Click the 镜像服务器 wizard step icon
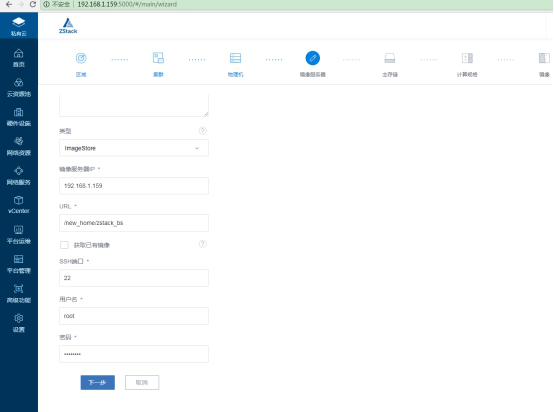This screenshot has width=554, height=412. (x=313, y=58)
